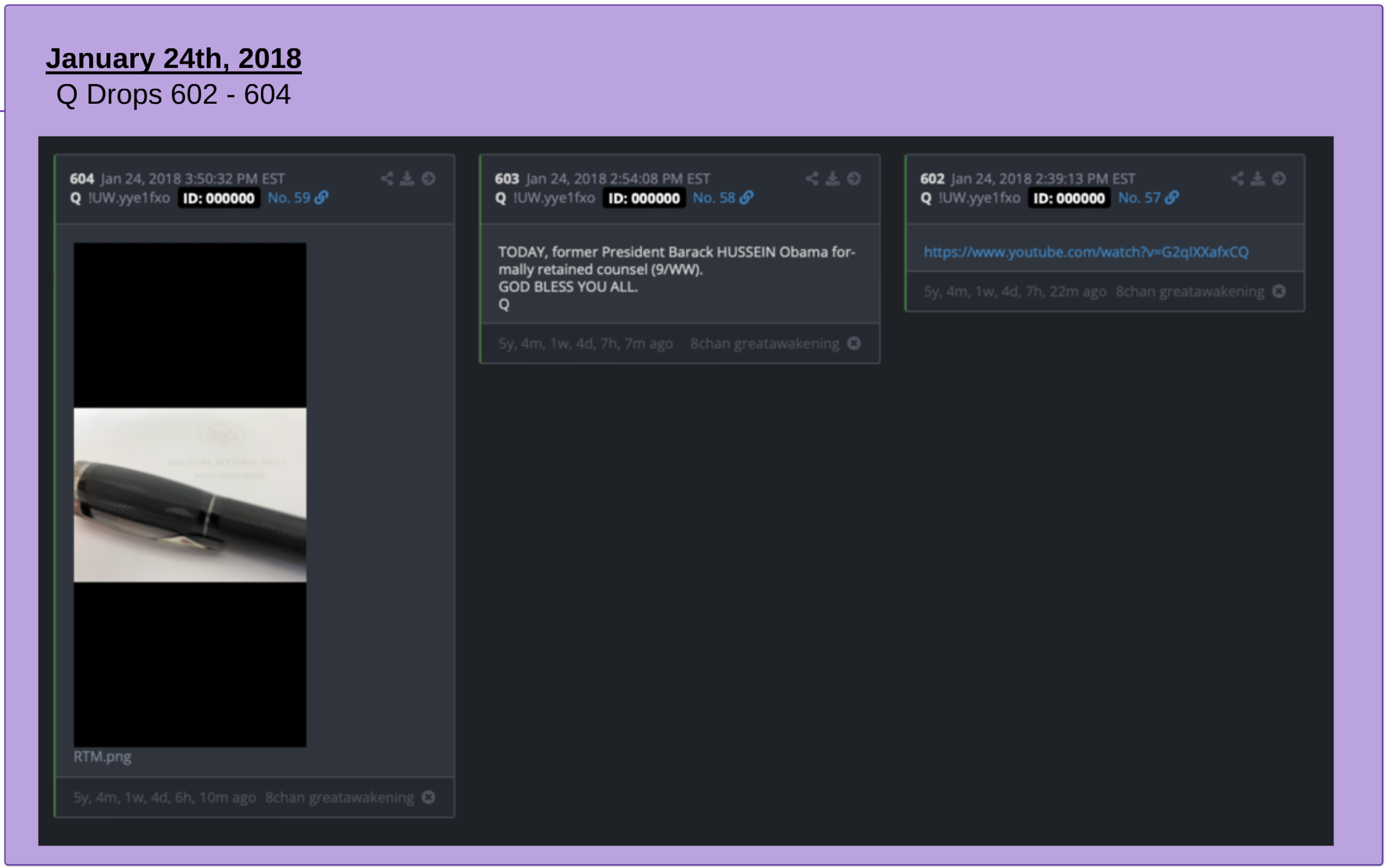Viewport: 1385px width, 868px height.
Task: Click 8chan greatawakening in drop 602 footer
Action: (1190, 291)
